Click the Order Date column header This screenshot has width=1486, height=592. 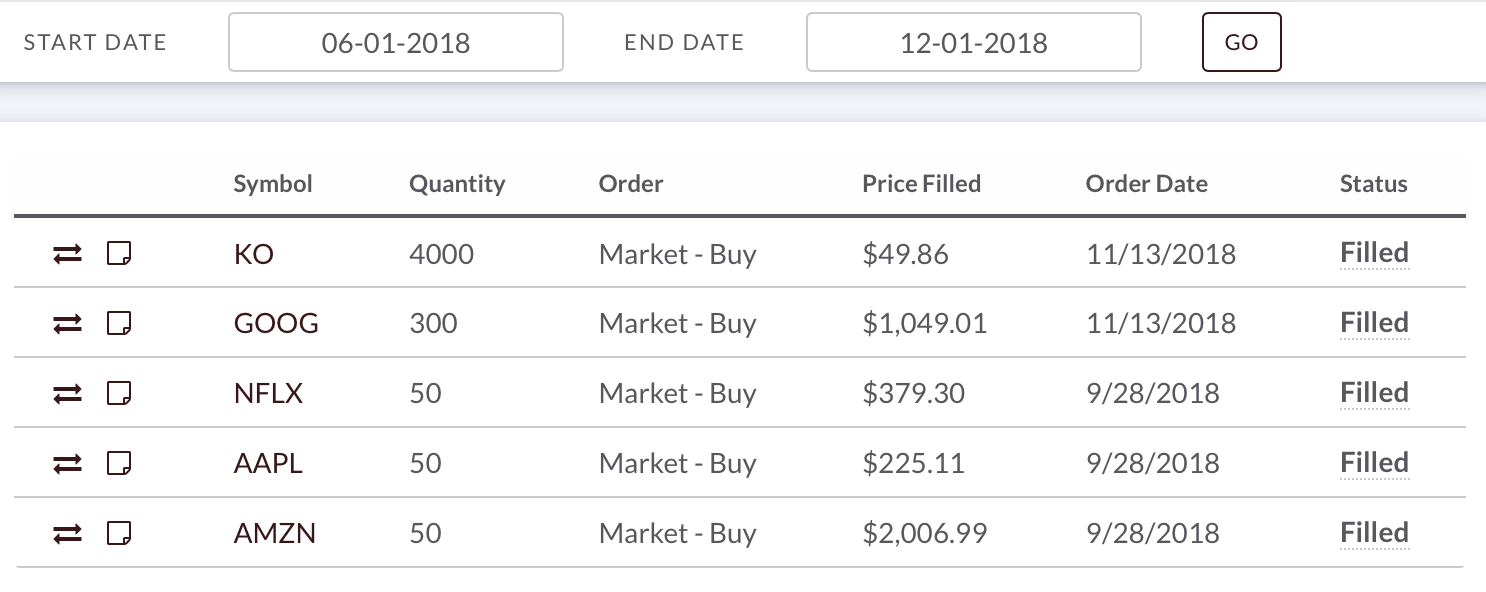tap(1146, 184)
